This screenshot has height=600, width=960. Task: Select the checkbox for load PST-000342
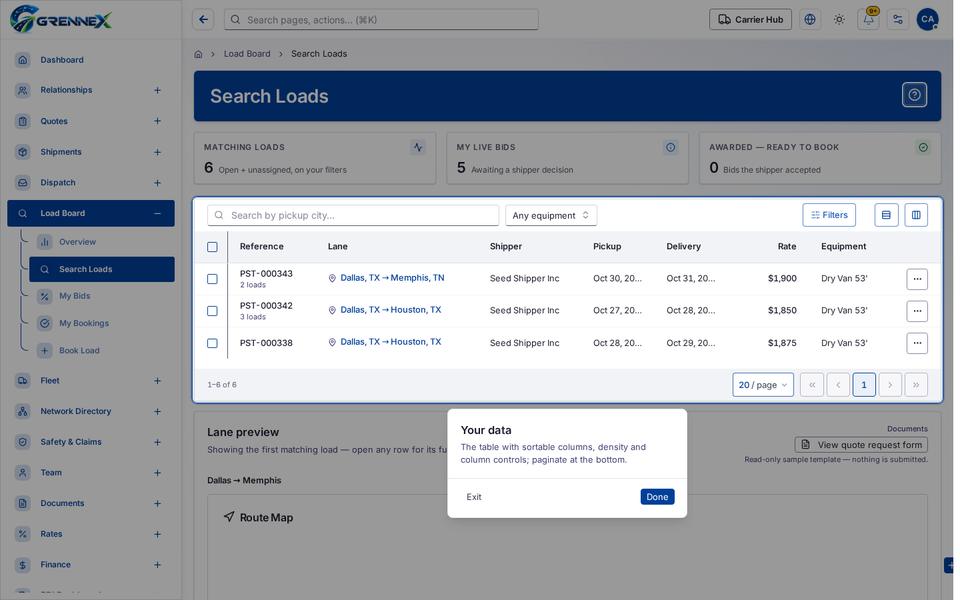point(212,310)
